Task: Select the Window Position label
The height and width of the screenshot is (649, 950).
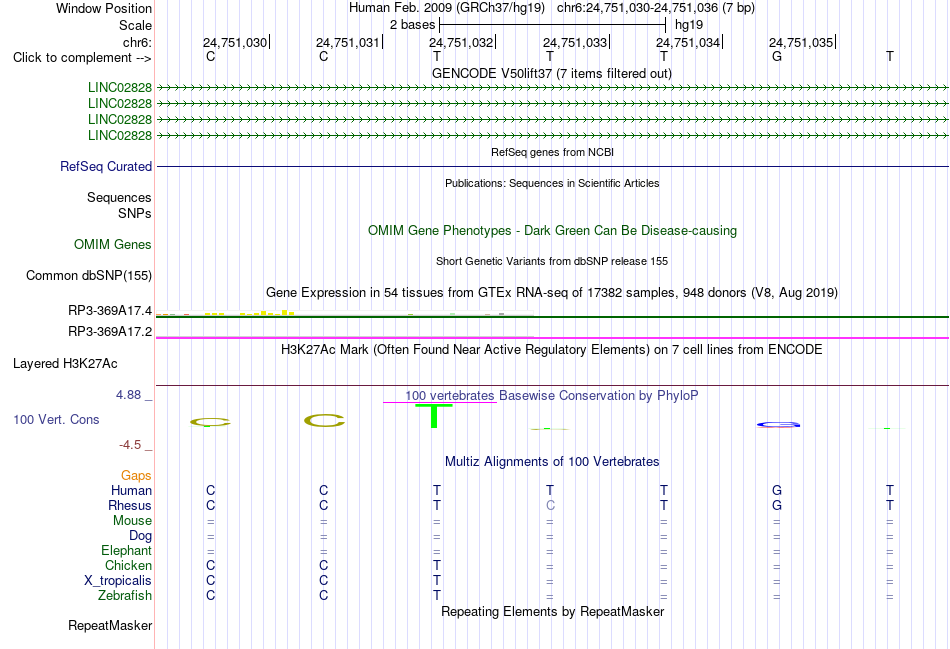Action: point(104,8)
